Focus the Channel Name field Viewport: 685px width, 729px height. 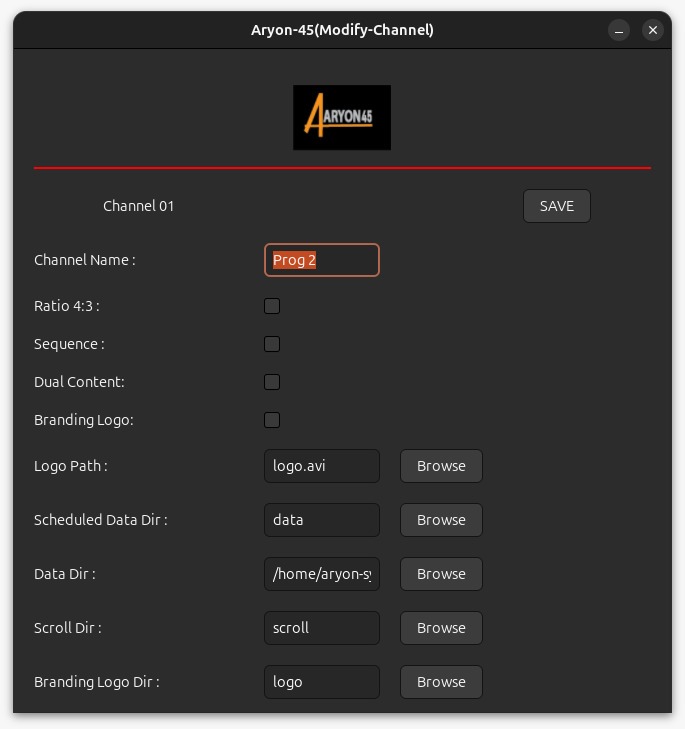click(322, 260)
